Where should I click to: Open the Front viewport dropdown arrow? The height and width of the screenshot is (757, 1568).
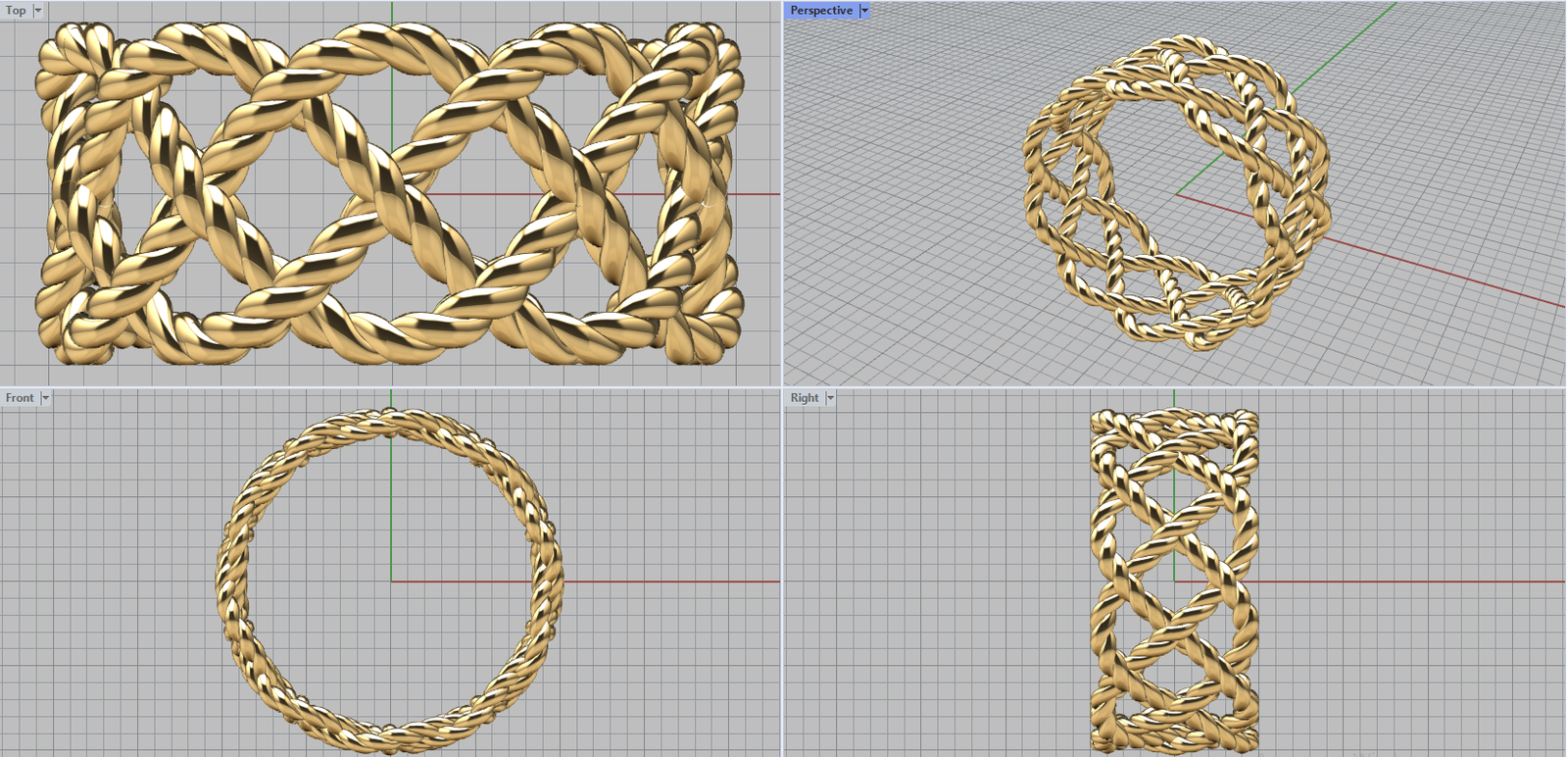coord(45,397)
